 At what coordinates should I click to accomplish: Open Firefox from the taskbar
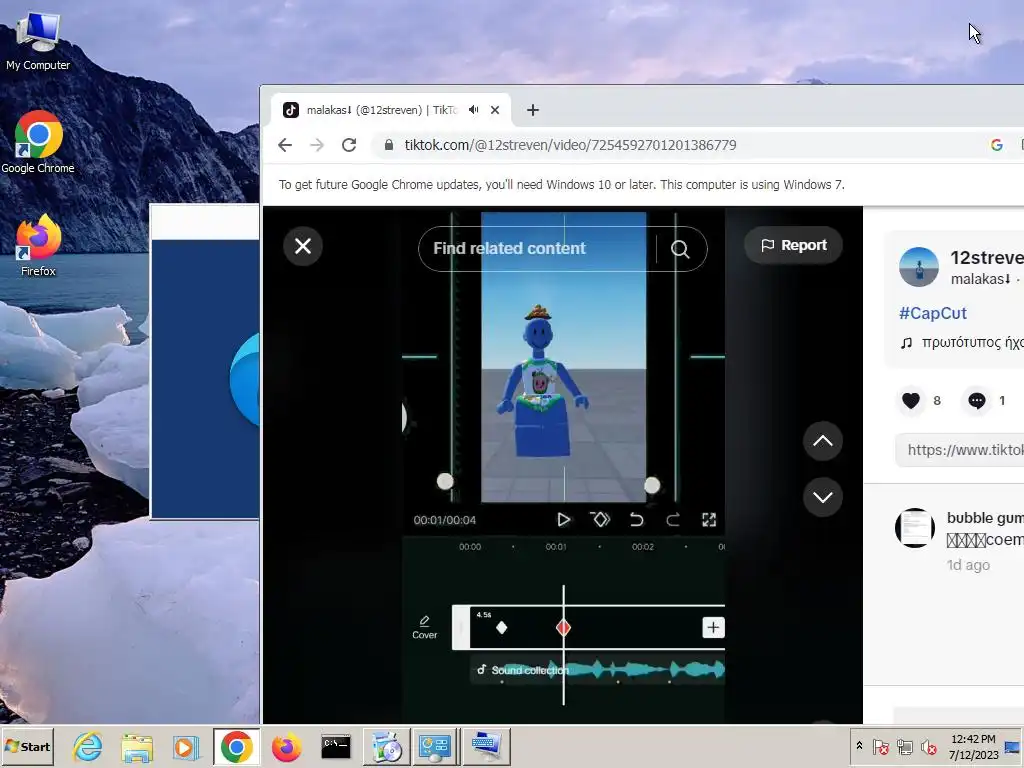286,746
